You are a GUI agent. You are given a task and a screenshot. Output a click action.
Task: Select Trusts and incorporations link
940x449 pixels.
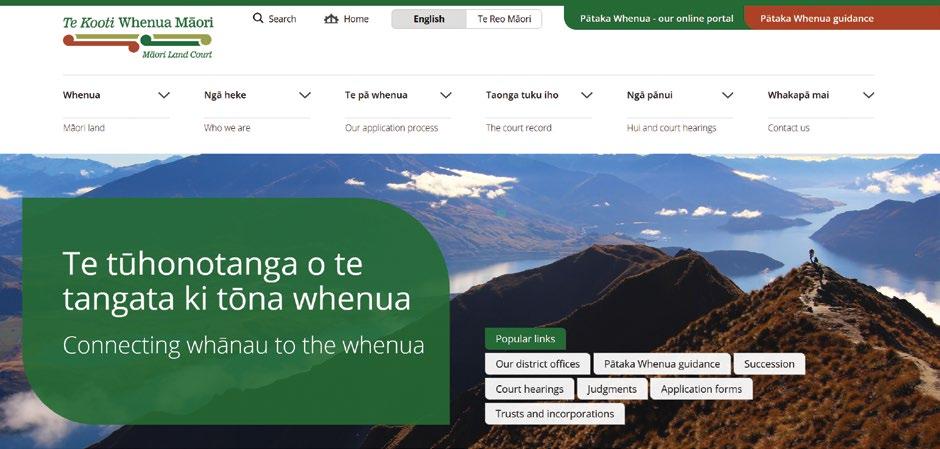[x=555, y=414]
